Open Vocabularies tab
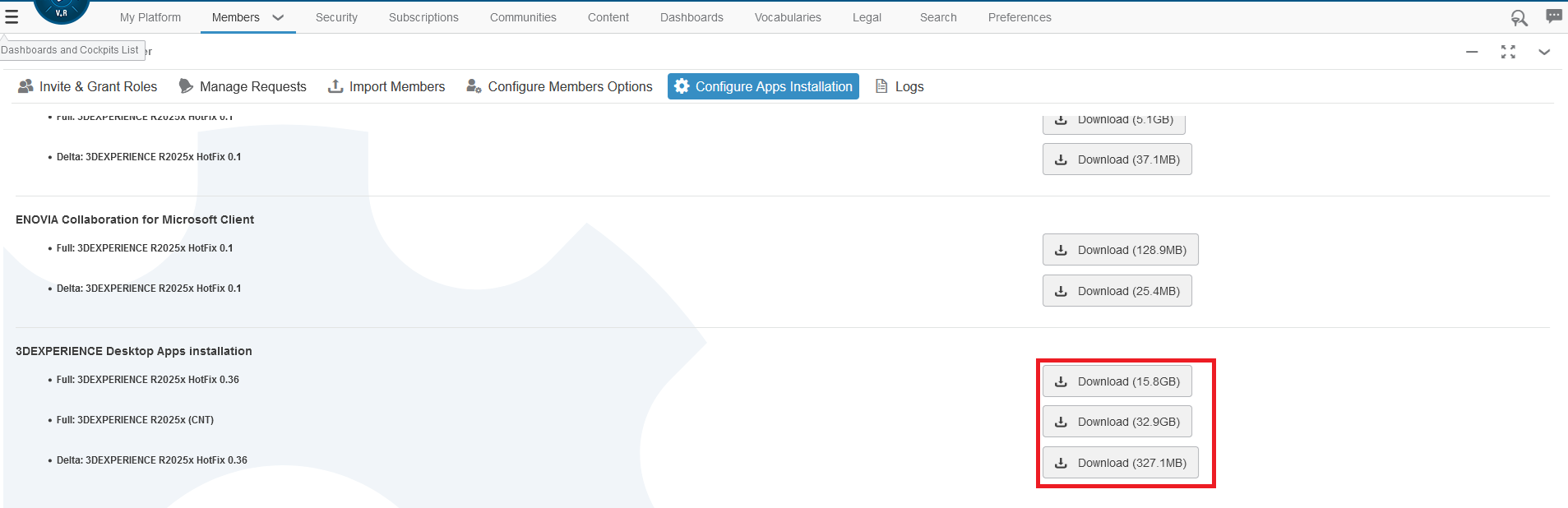This screenshot has width=1568, height=508. click(788, 17)
